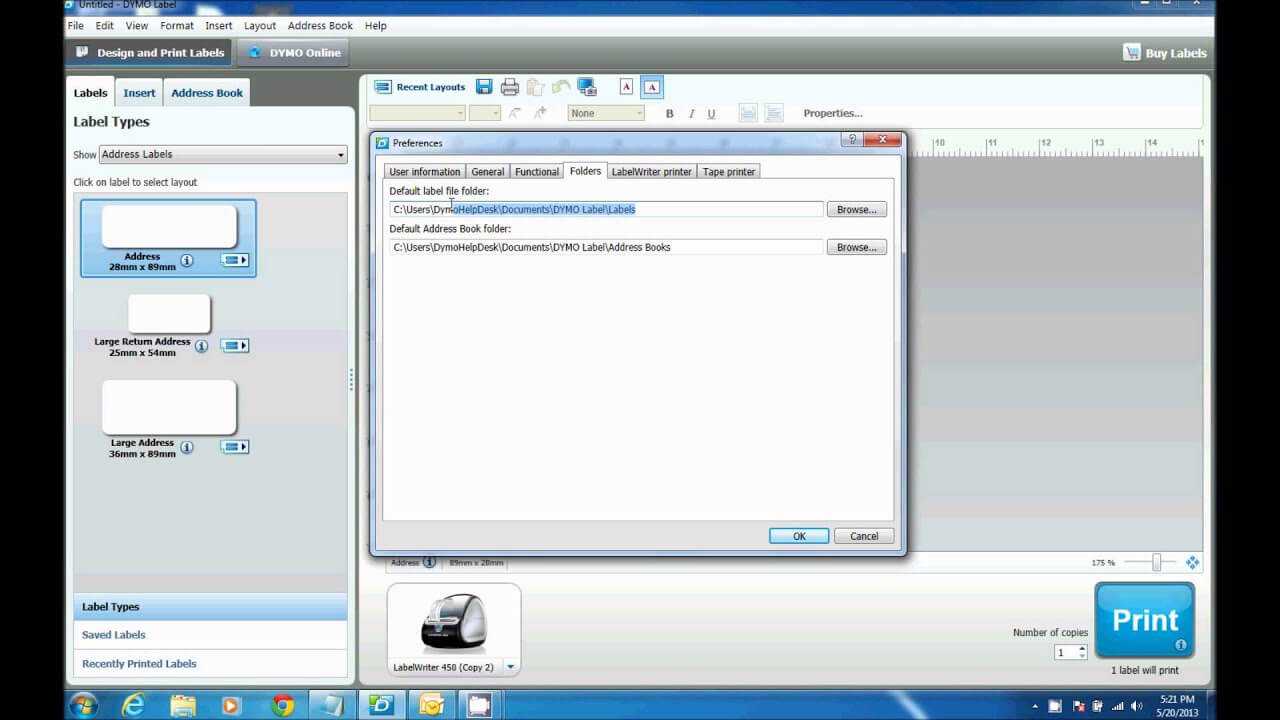Click the info icon beside Address 89mm x 28mm
The width and height of the screenshot is (1280, 720).
(x=429, y=562)
